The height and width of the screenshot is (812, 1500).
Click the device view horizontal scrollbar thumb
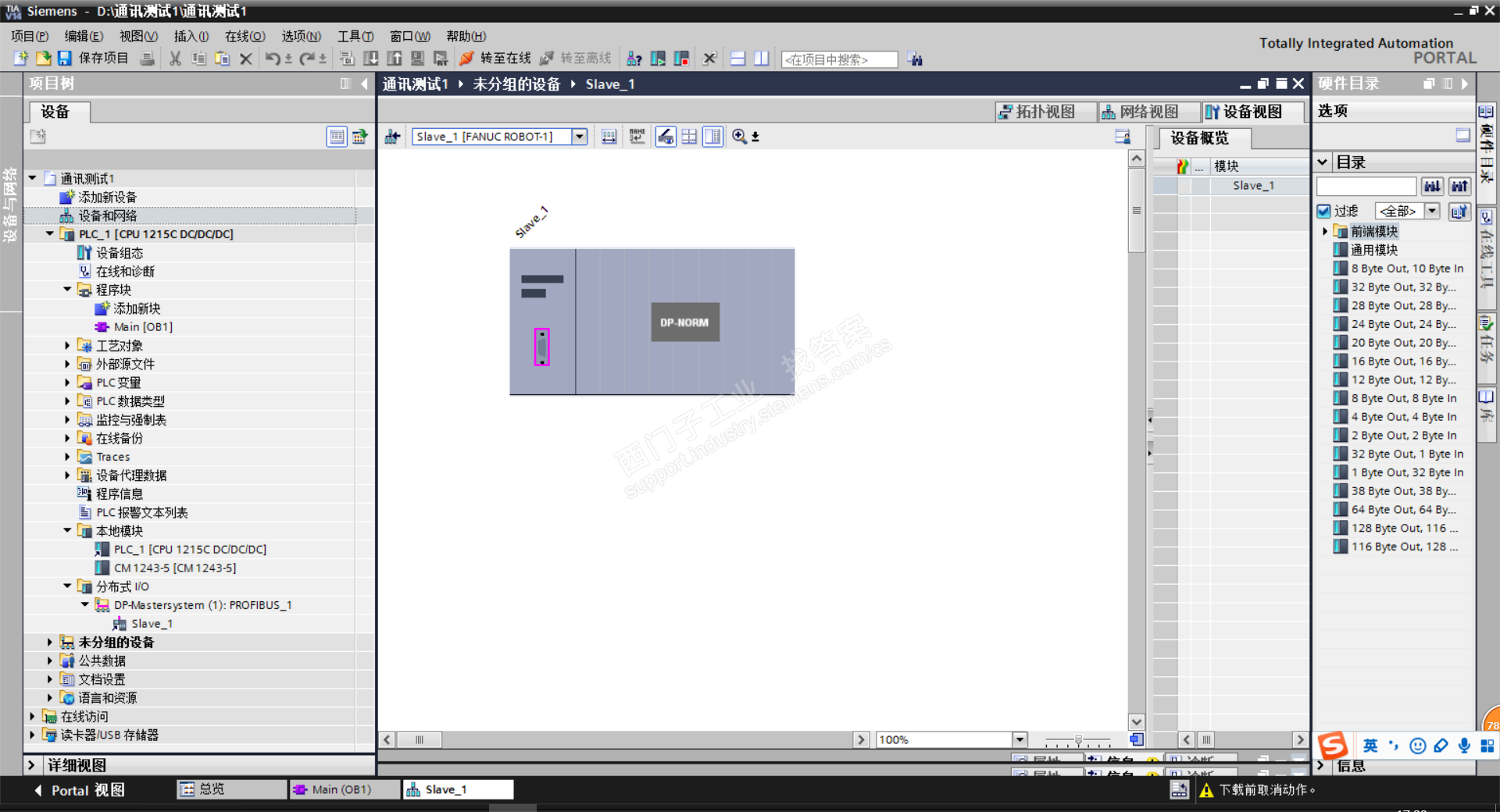coord(420,739)
